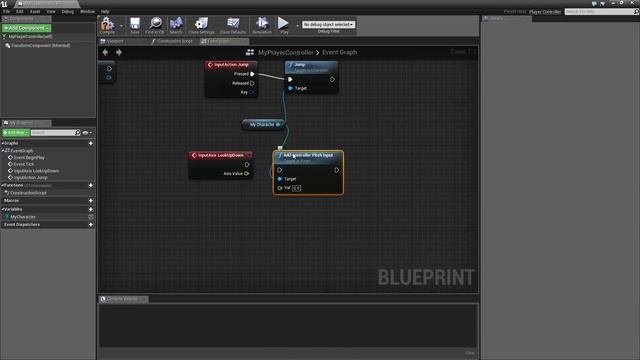Select MyPlayerController(self) in Components

click(30, 36)
